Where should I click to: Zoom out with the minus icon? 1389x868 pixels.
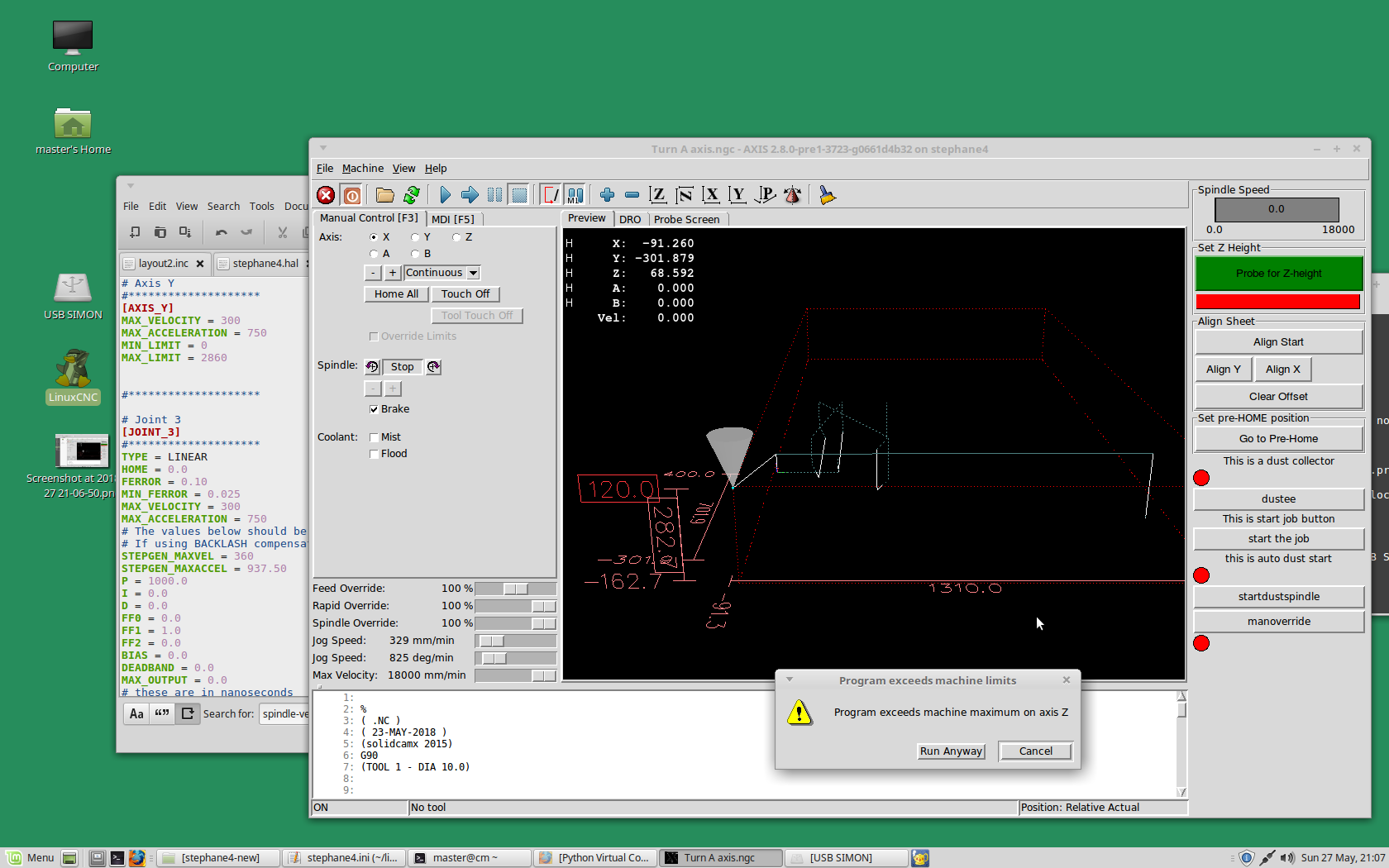pyautogui.click(x=632, y=195)
